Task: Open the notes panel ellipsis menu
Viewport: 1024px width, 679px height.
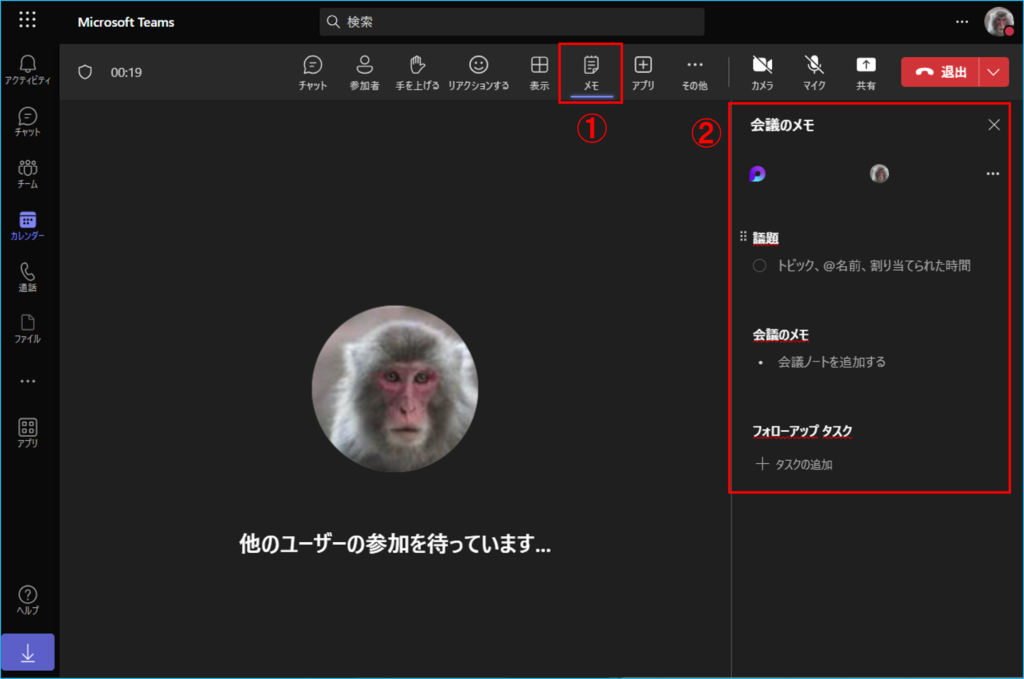Action: 992,174
